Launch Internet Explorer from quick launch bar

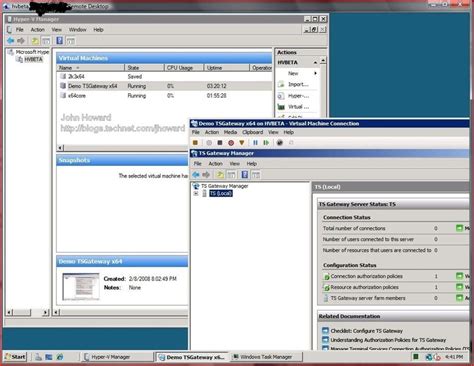tap(60, 357)
